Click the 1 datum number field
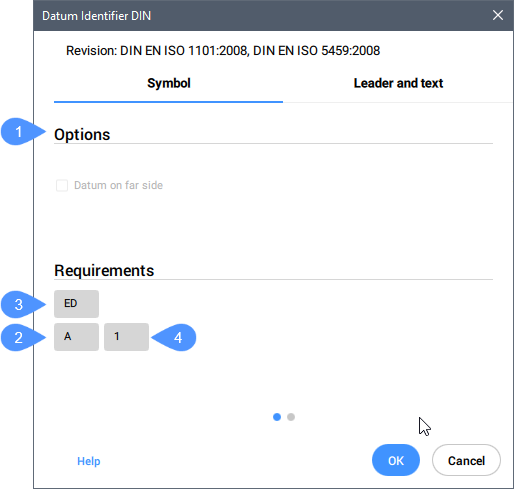The width and height of the screenshot is (514, 489). coord(126,337)
